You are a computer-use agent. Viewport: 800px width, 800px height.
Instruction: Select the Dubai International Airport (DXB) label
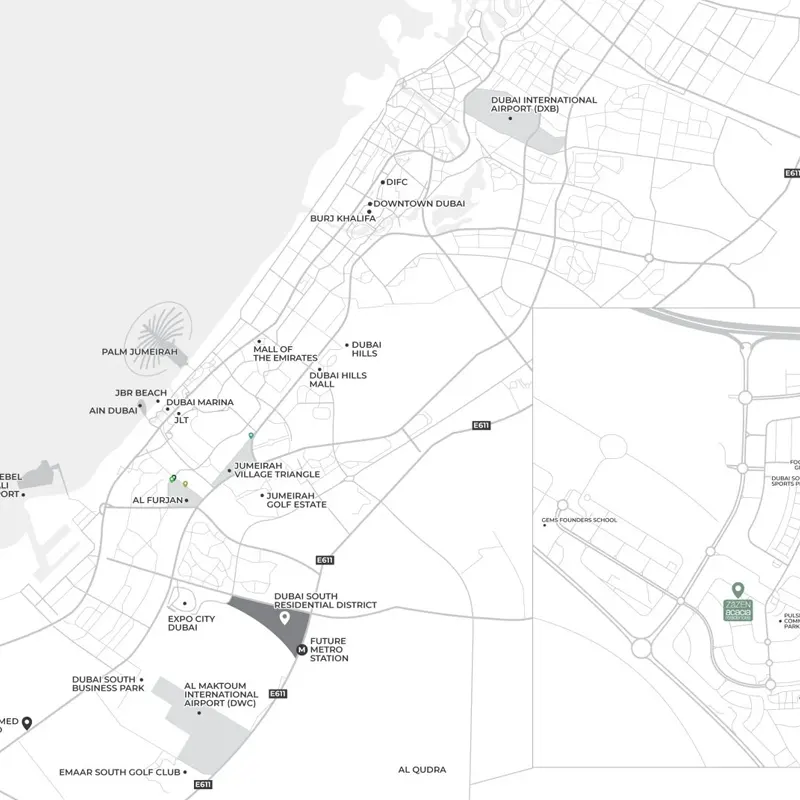pos(544,104)
